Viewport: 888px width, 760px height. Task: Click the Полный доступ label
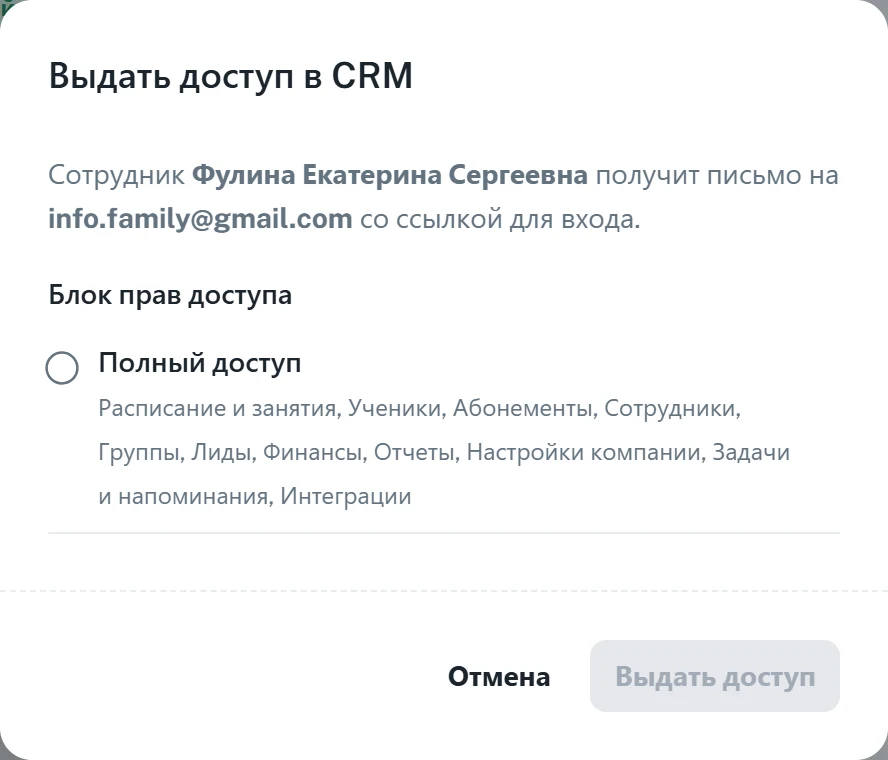[200, 363]
